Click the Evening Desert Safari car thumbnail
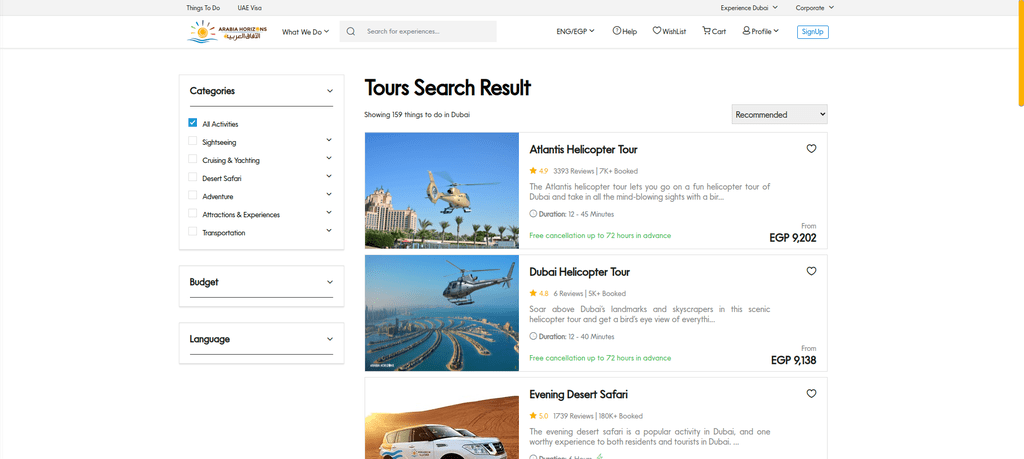1024x459 pixels. tap(441, 419)
